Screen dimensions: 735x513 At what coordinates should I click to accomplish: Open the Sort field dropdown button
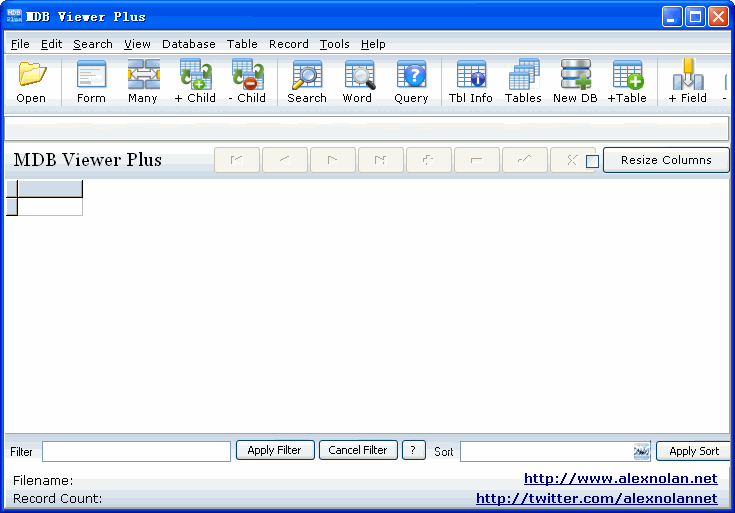(641, 452)
